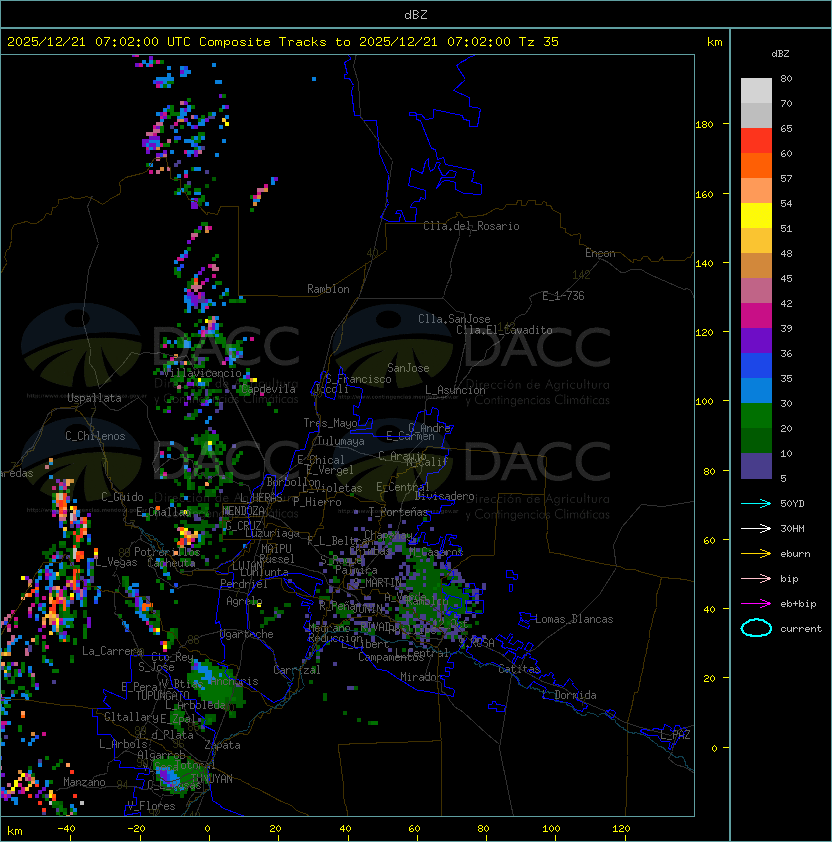Select the purple swatch in dBZ scale
Viewport: 832px width, 842px height.
(756, 340)
